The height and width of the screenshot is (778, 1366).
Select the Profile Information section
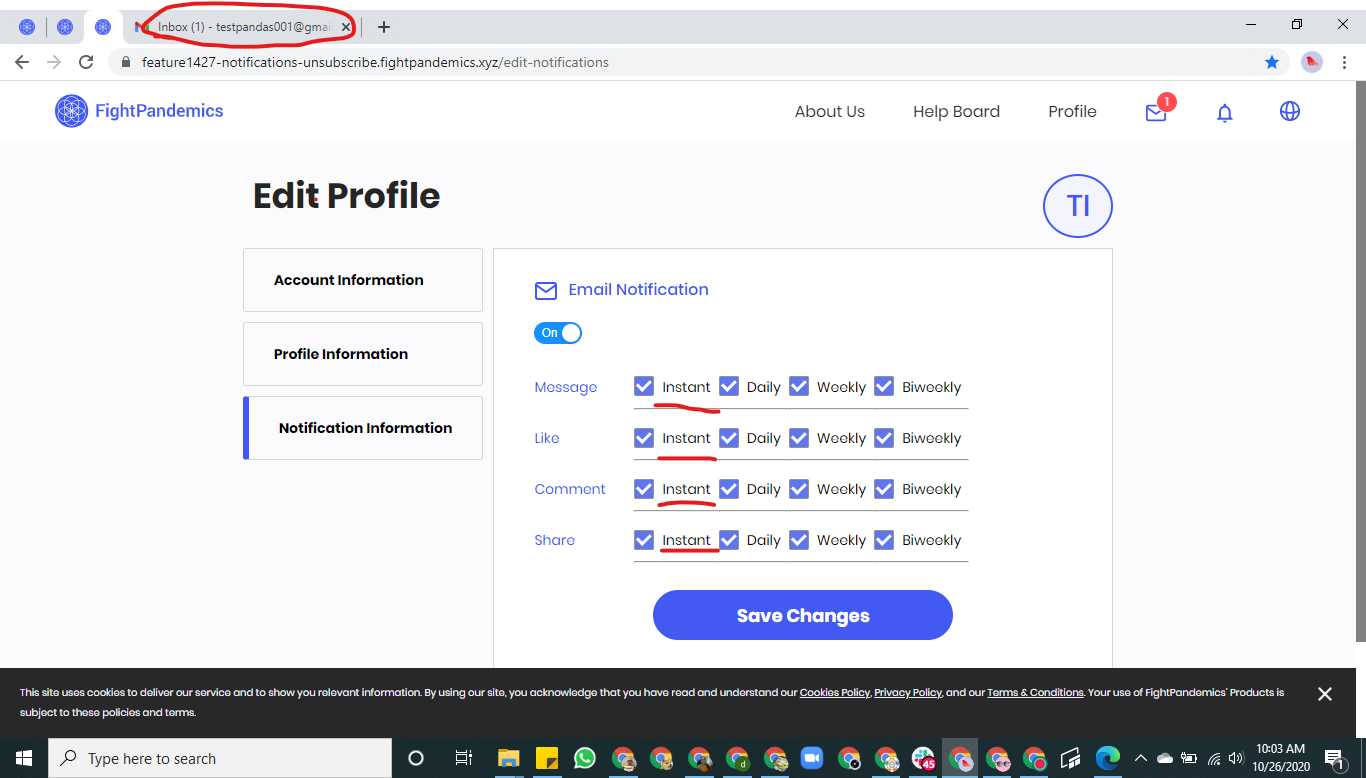coord(363,354)
